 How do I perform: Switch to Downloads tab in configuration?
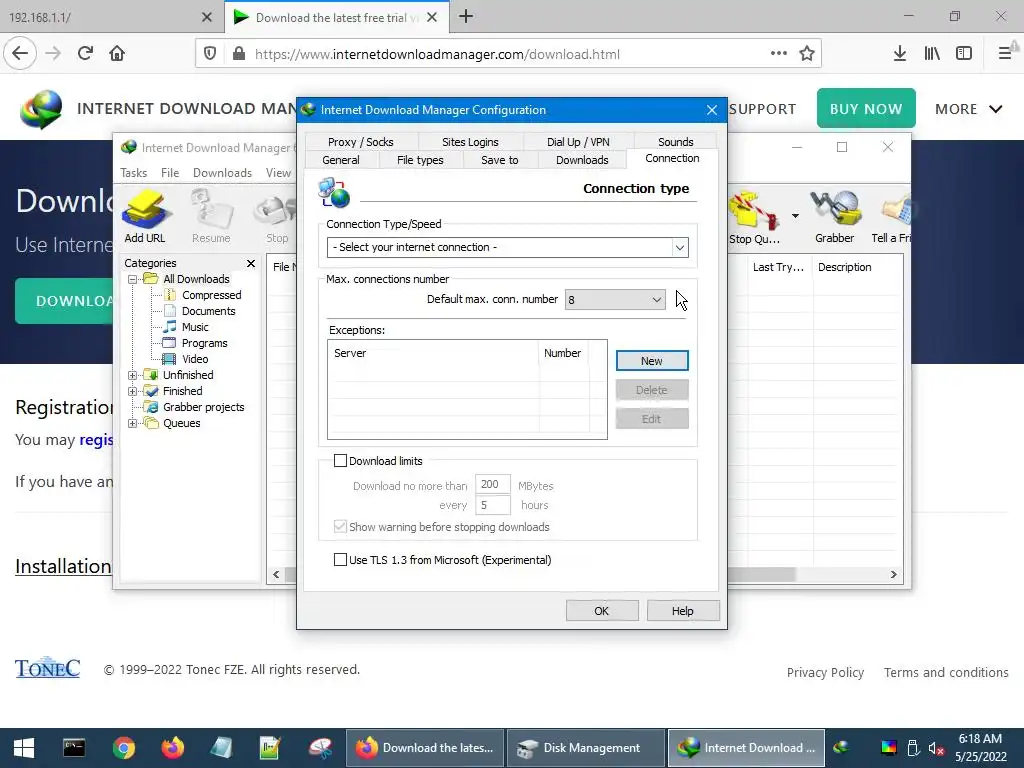(582, 160)
